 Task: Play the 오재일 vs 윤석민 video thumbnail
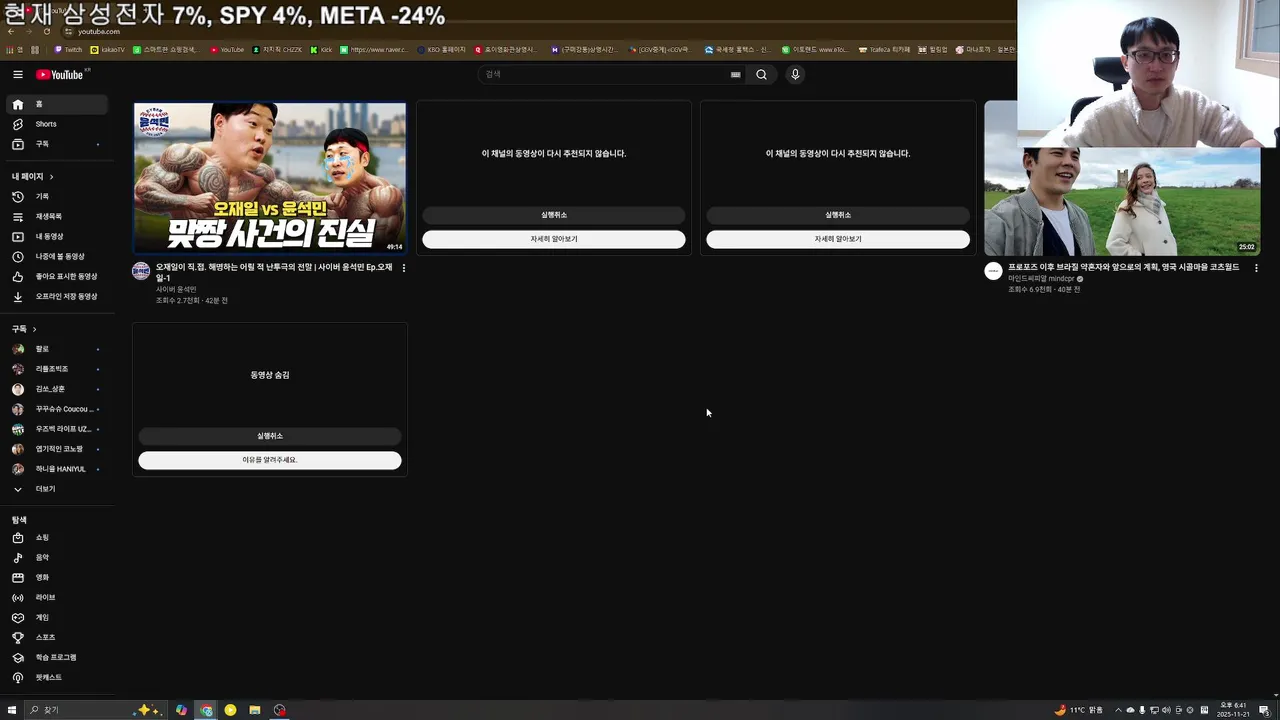pyautogui.click(x=270, y=178)
